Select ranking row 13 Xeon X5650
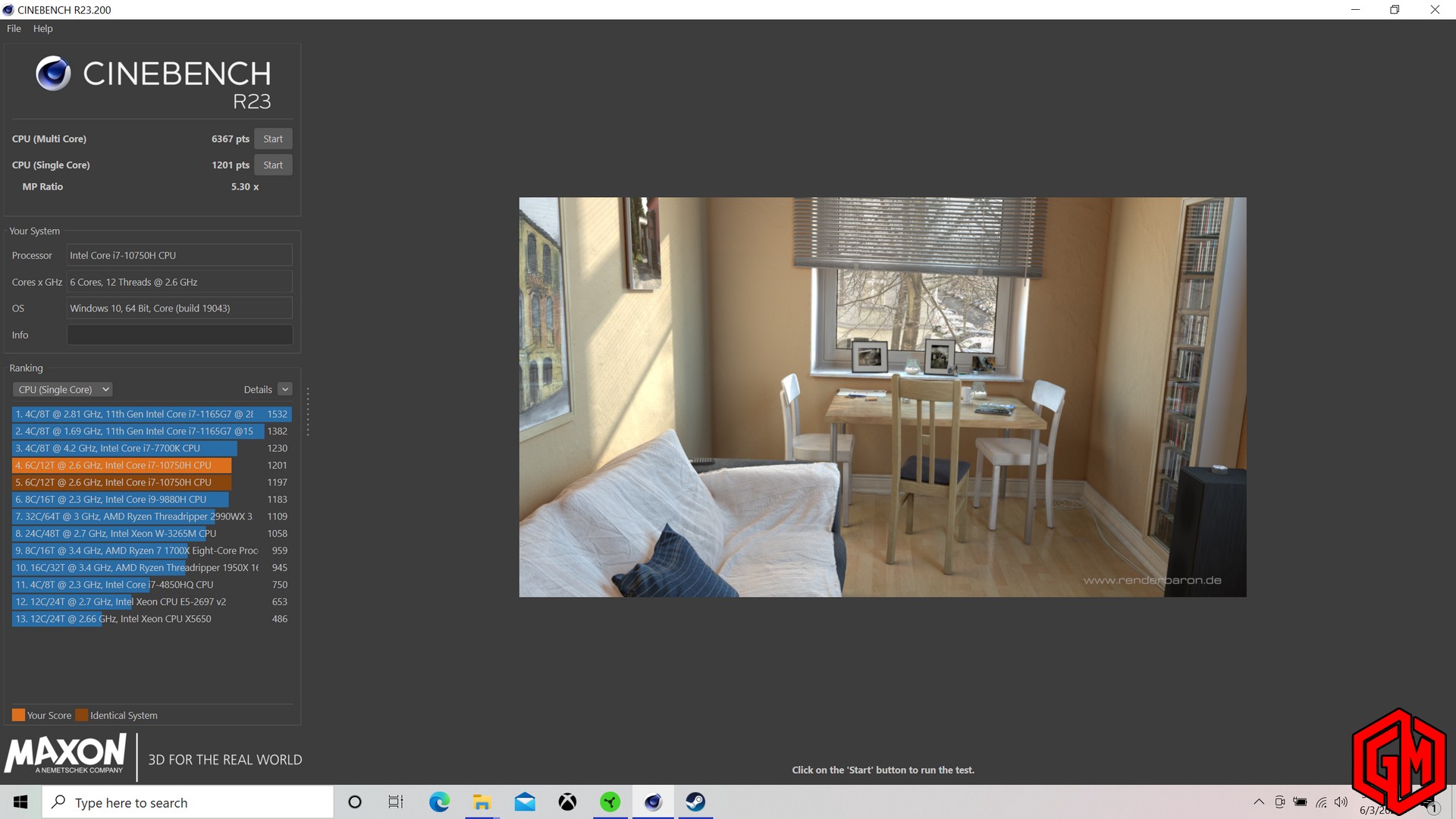Viewport: 1456px width, 819px height. (152, 619)
